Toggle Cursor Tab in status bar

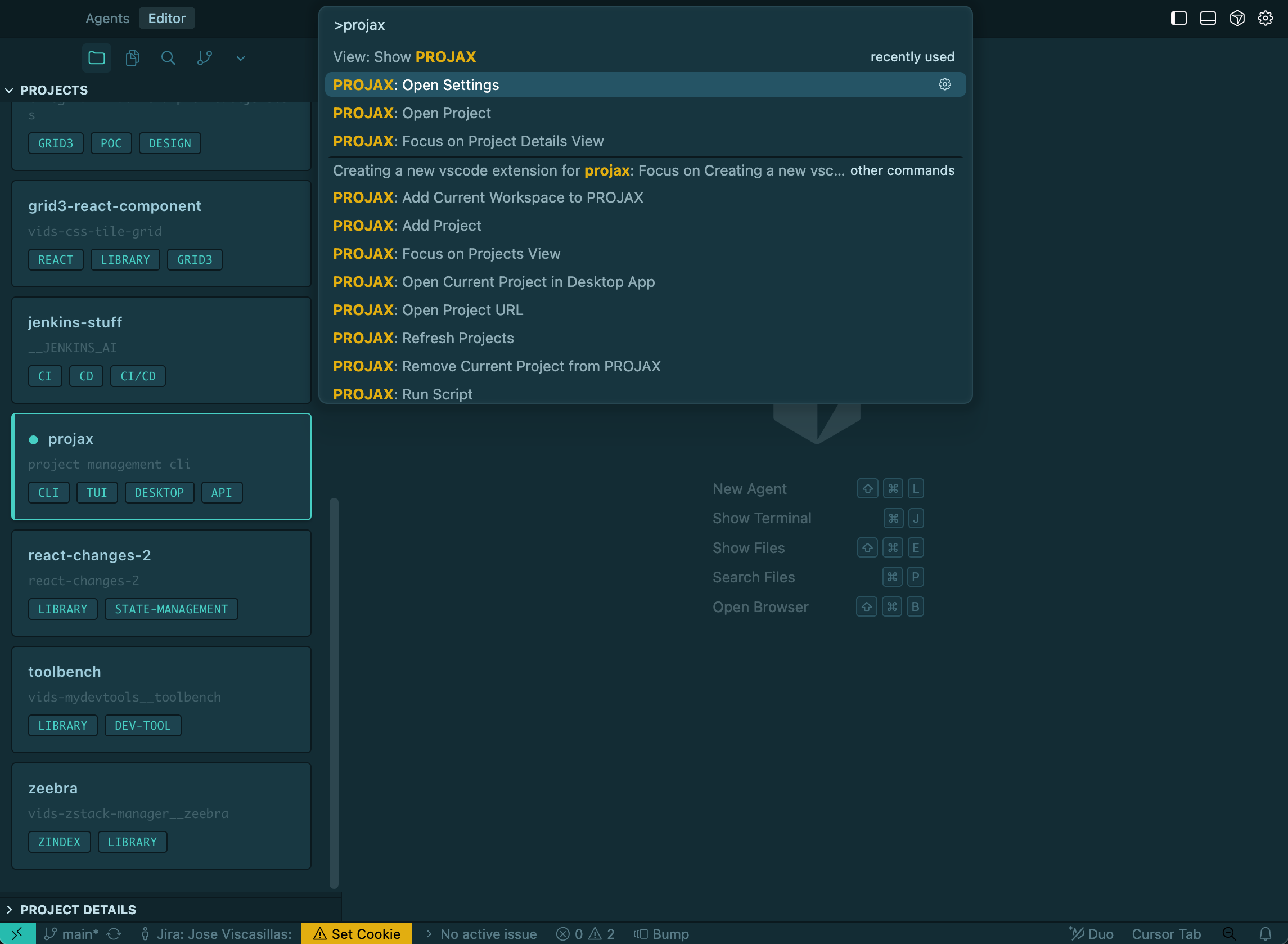point(1166,934)
